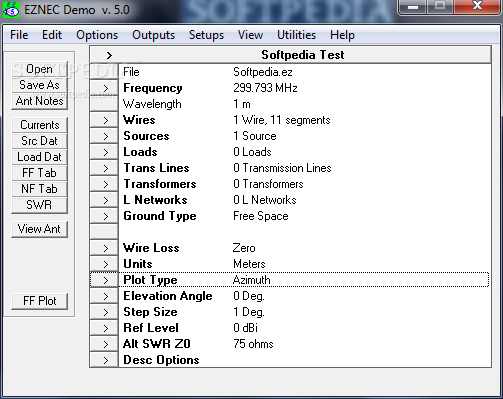Click the arrow button next to Plot Type
The height and width of the screenshot is (399, 503).
tap(104, 280)
